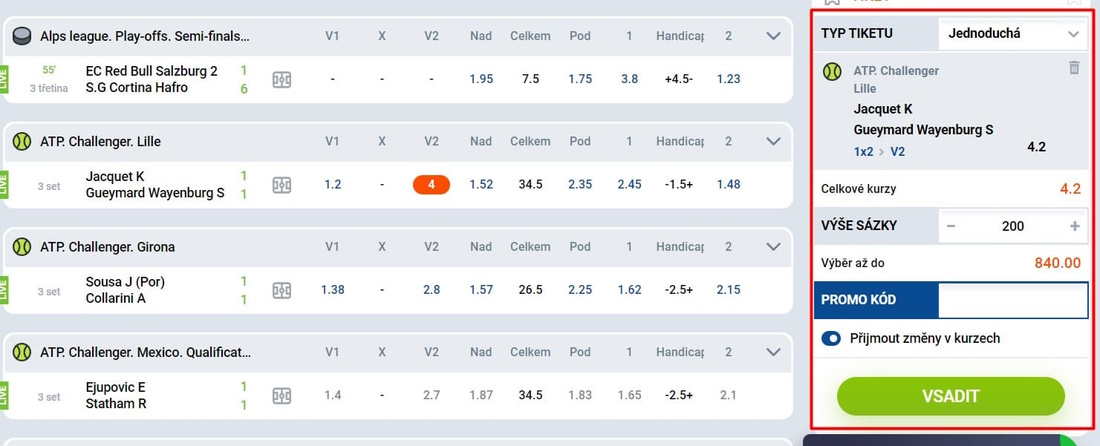Click the tennis ball icon for ATP Challenger Girona
Viewport: 1100px width, 446px height.
(x=22, y=247)
